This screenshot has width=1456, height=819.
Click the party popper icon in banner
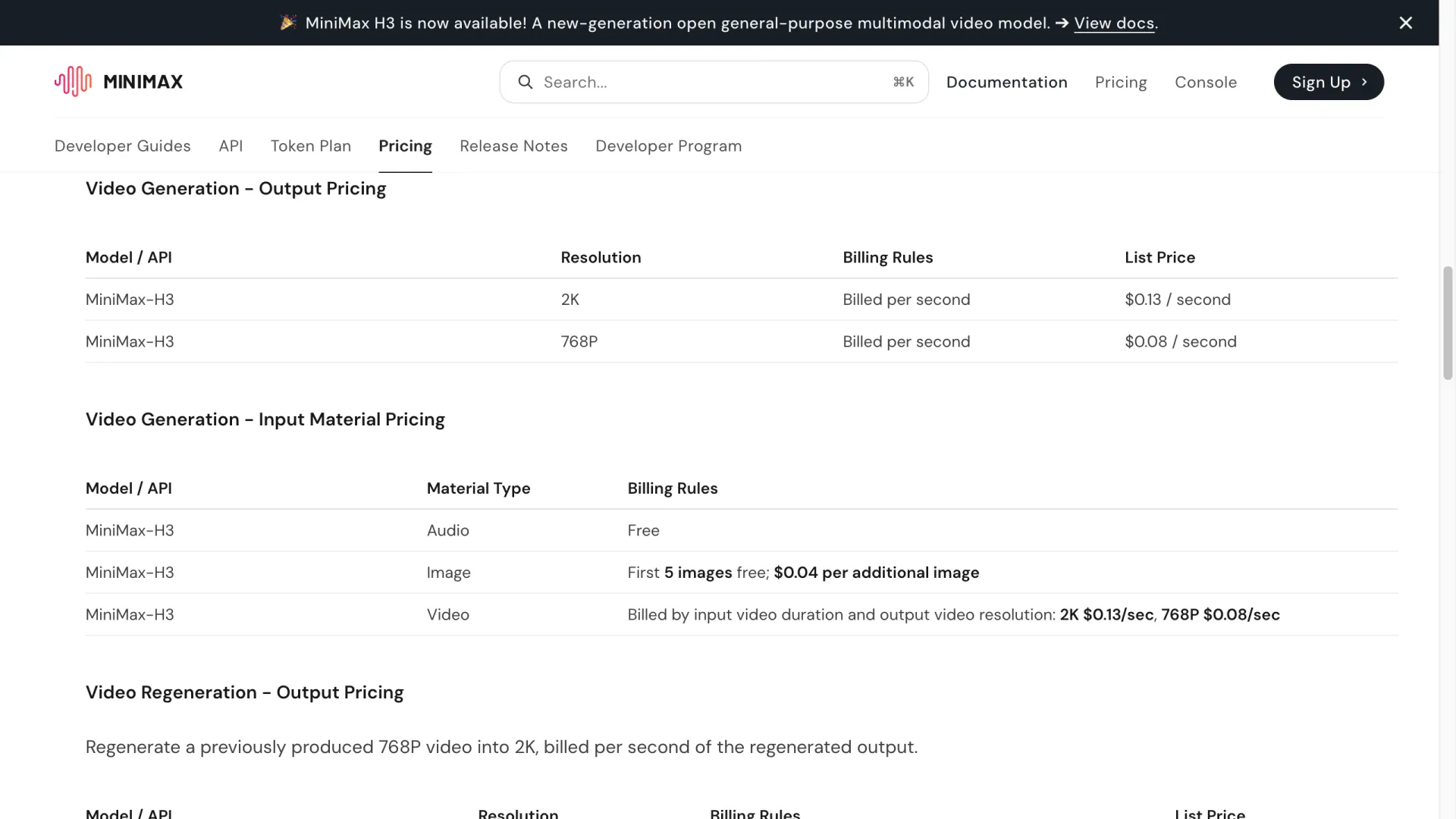288,23
